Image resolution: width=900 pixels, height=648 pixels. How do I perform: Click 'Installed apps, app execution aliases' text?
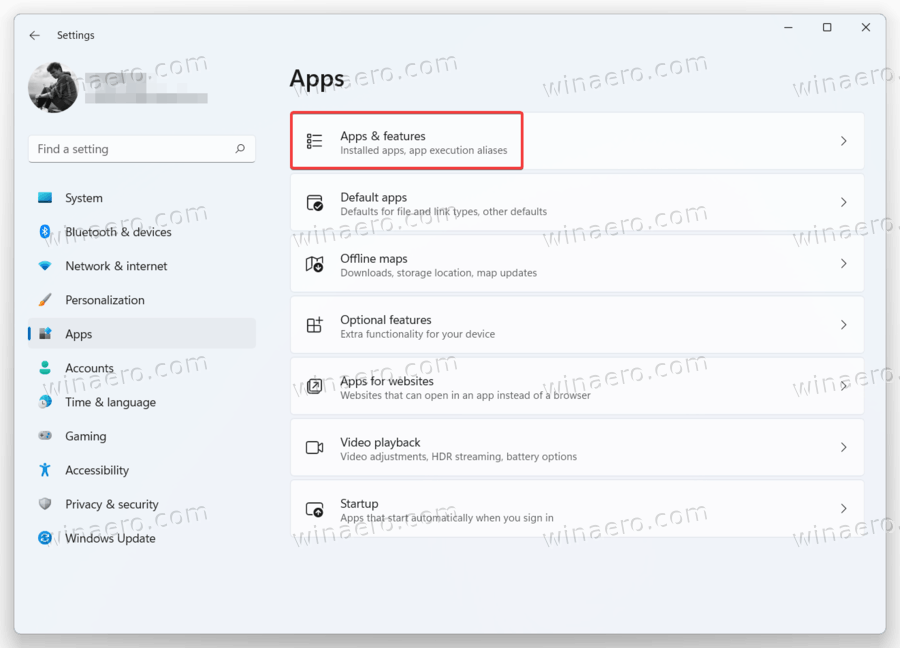pos(424,150)
